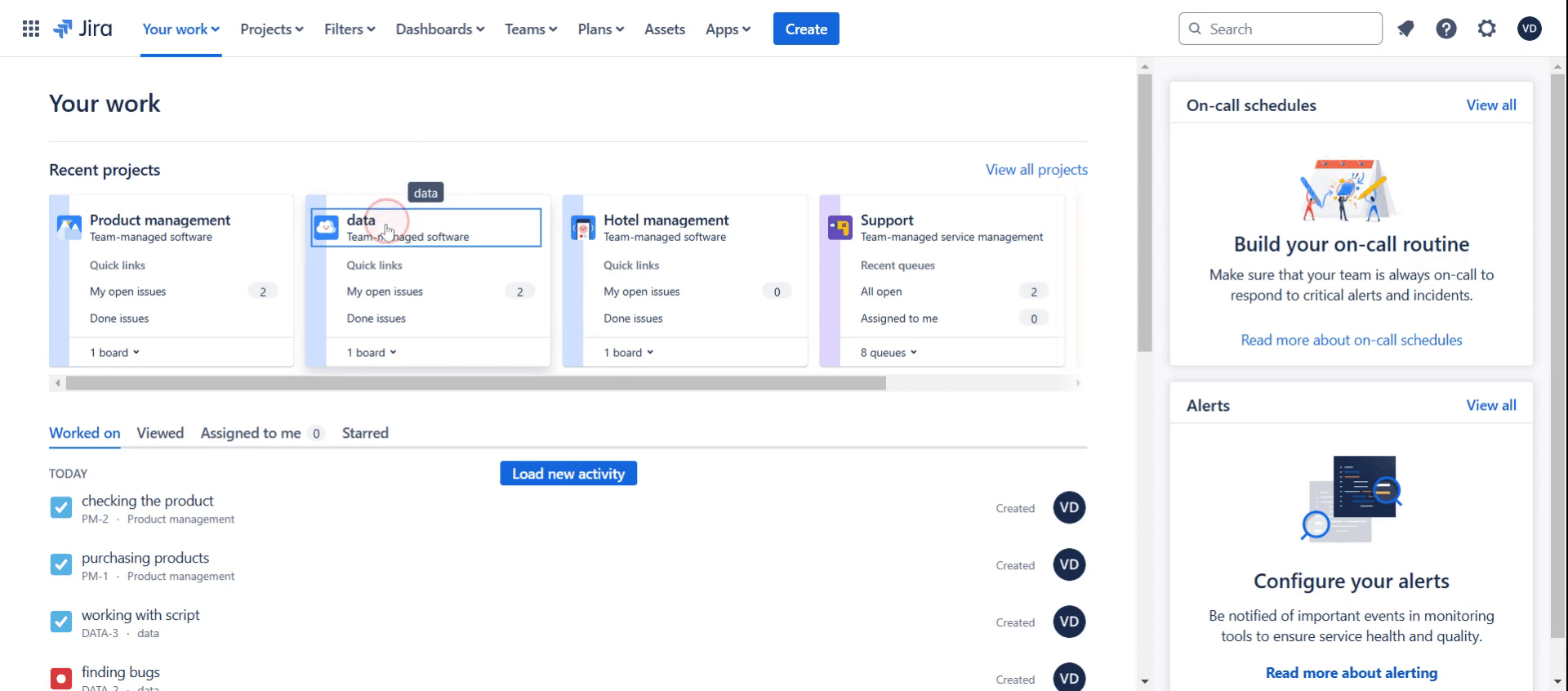Screen dimensions: 1568x691
Task: Open the Dashboards dropdown menu
Action: pos(440,29)
